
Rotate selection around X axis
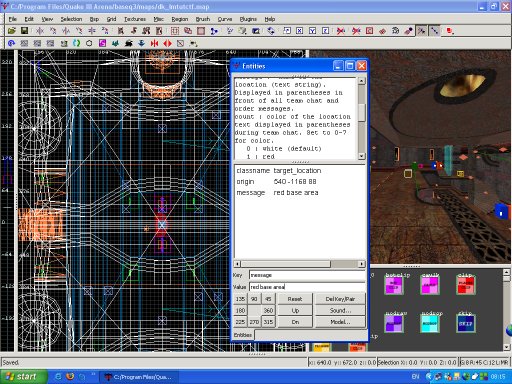click(53, 31)
